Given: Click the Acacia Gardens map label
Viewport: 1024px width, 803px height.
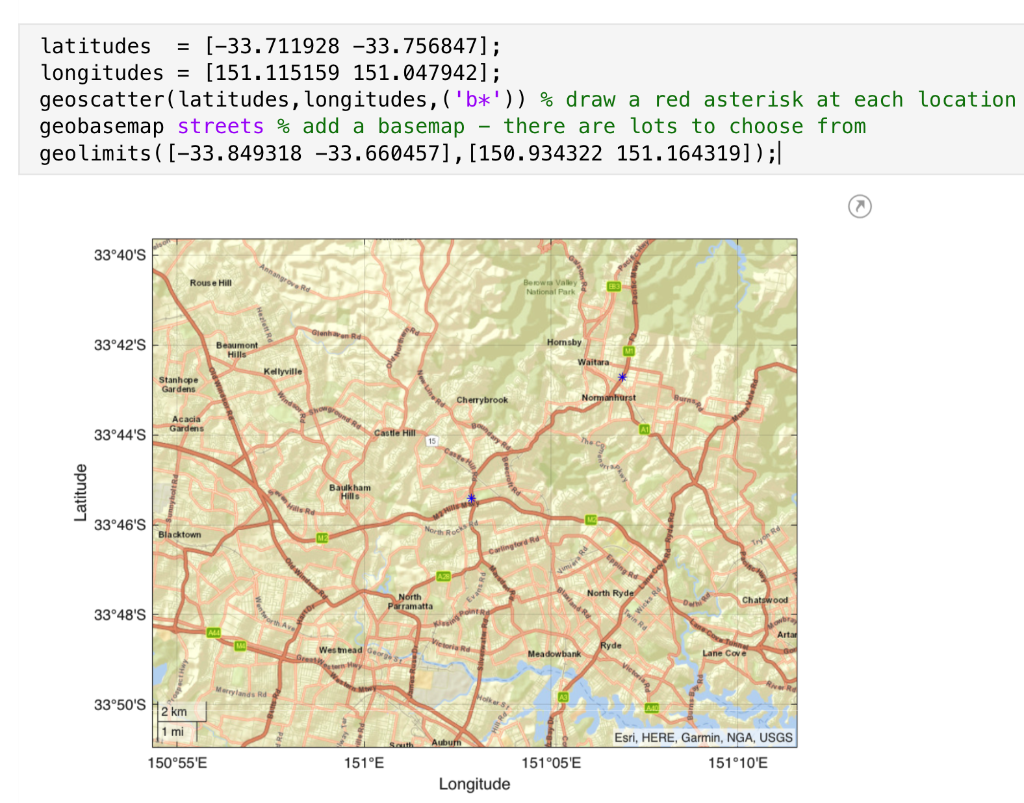Looking at the screenshot, I should pos(187,424).
